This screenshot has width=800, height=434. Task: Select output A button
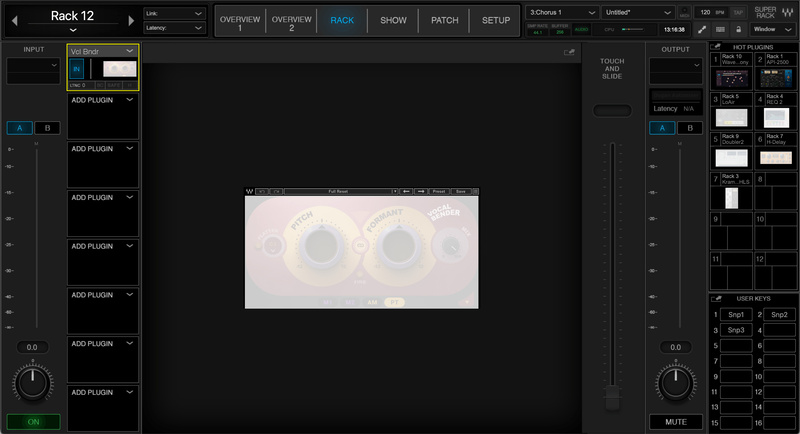pos(662,128)
